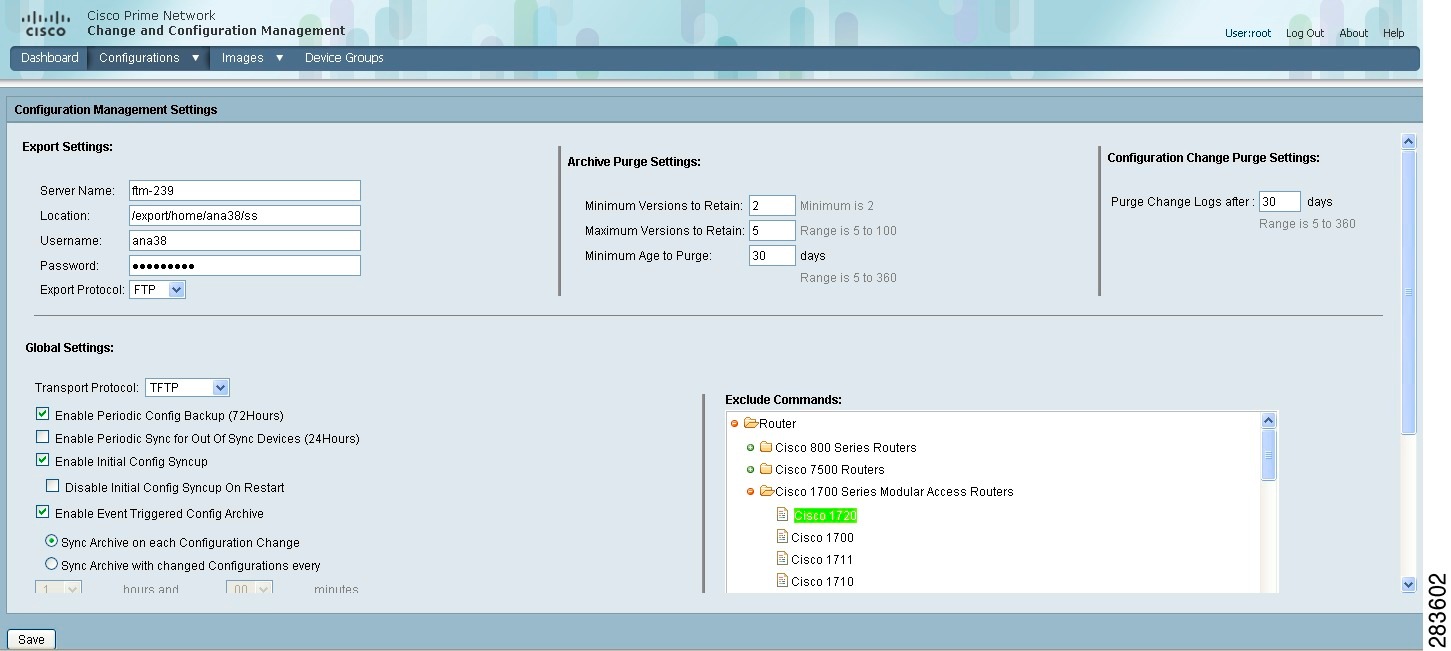
Task: Click the main panel scroll down arrow
Action: tap(1409, 585)
